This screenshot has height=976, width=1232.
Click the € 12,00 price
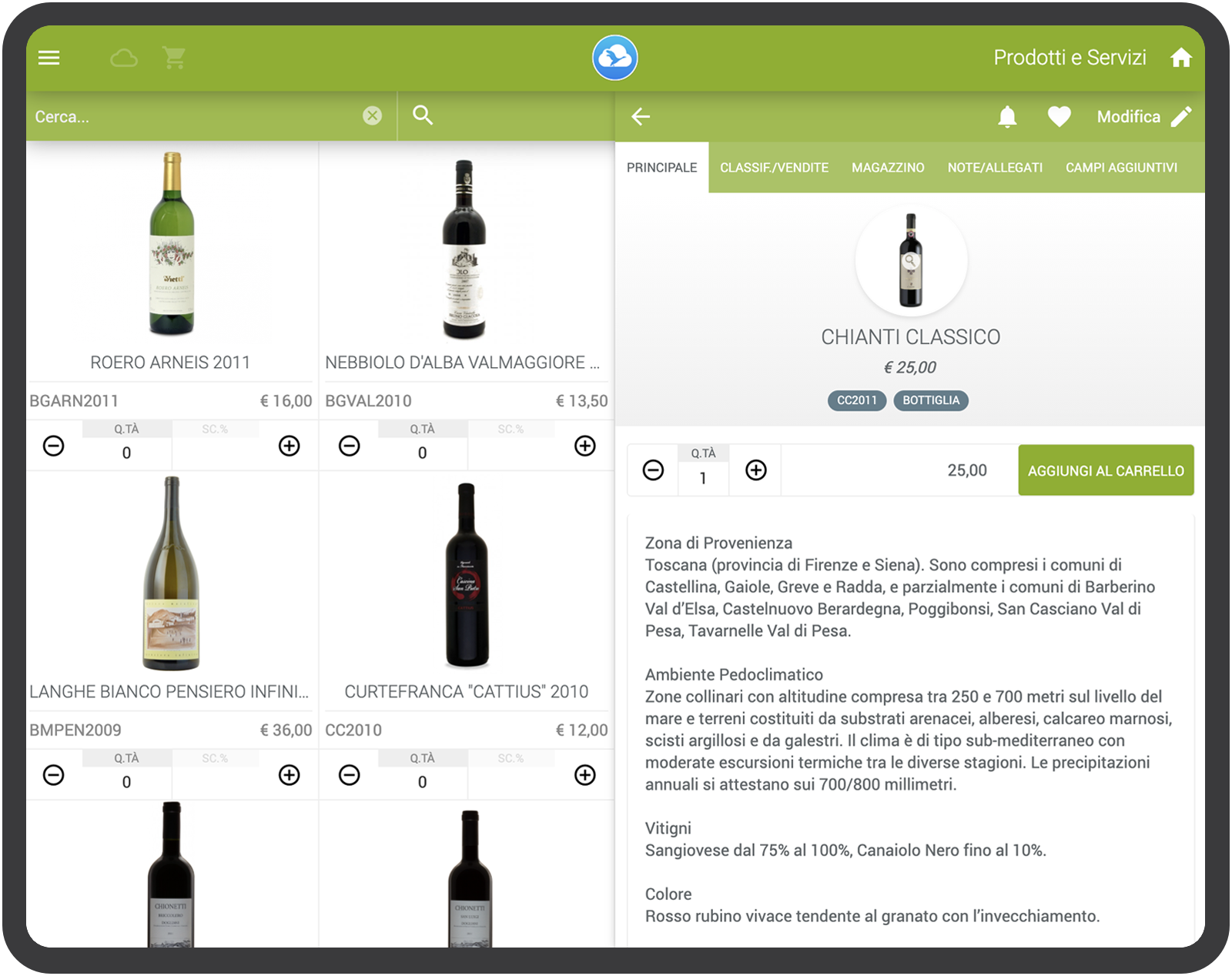coord(581,730)
